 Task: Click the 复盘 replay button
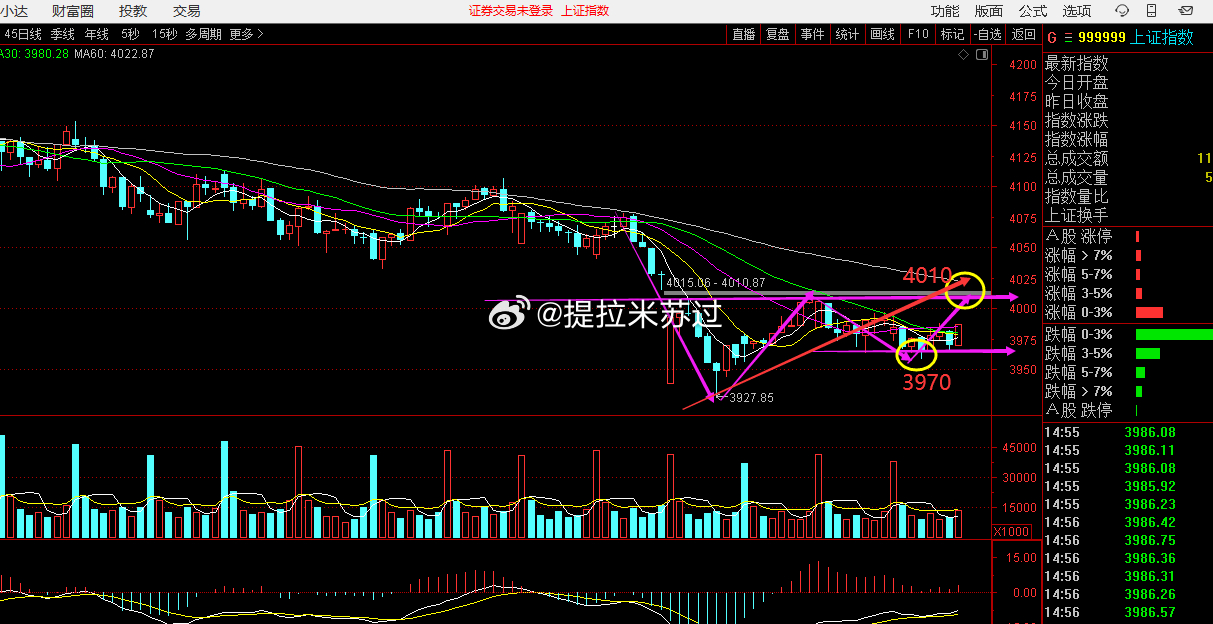click(778, 33)
